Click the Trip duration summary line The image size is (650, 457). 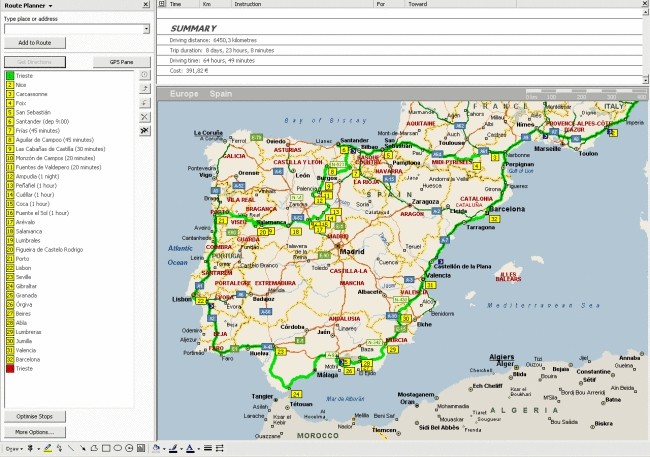[222, 50]
